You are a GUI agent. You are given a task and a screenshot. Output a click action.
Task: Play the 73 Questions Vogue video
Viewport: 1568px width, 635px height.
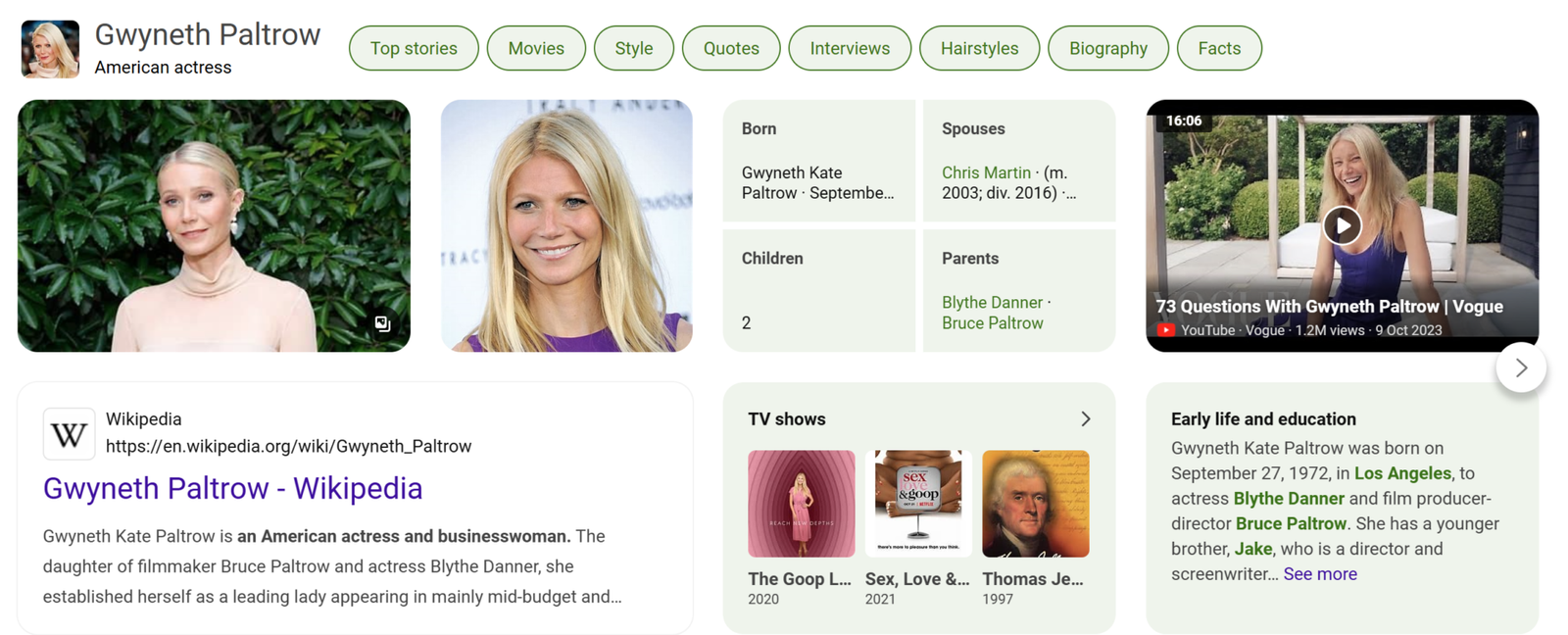click(1342, 226)
